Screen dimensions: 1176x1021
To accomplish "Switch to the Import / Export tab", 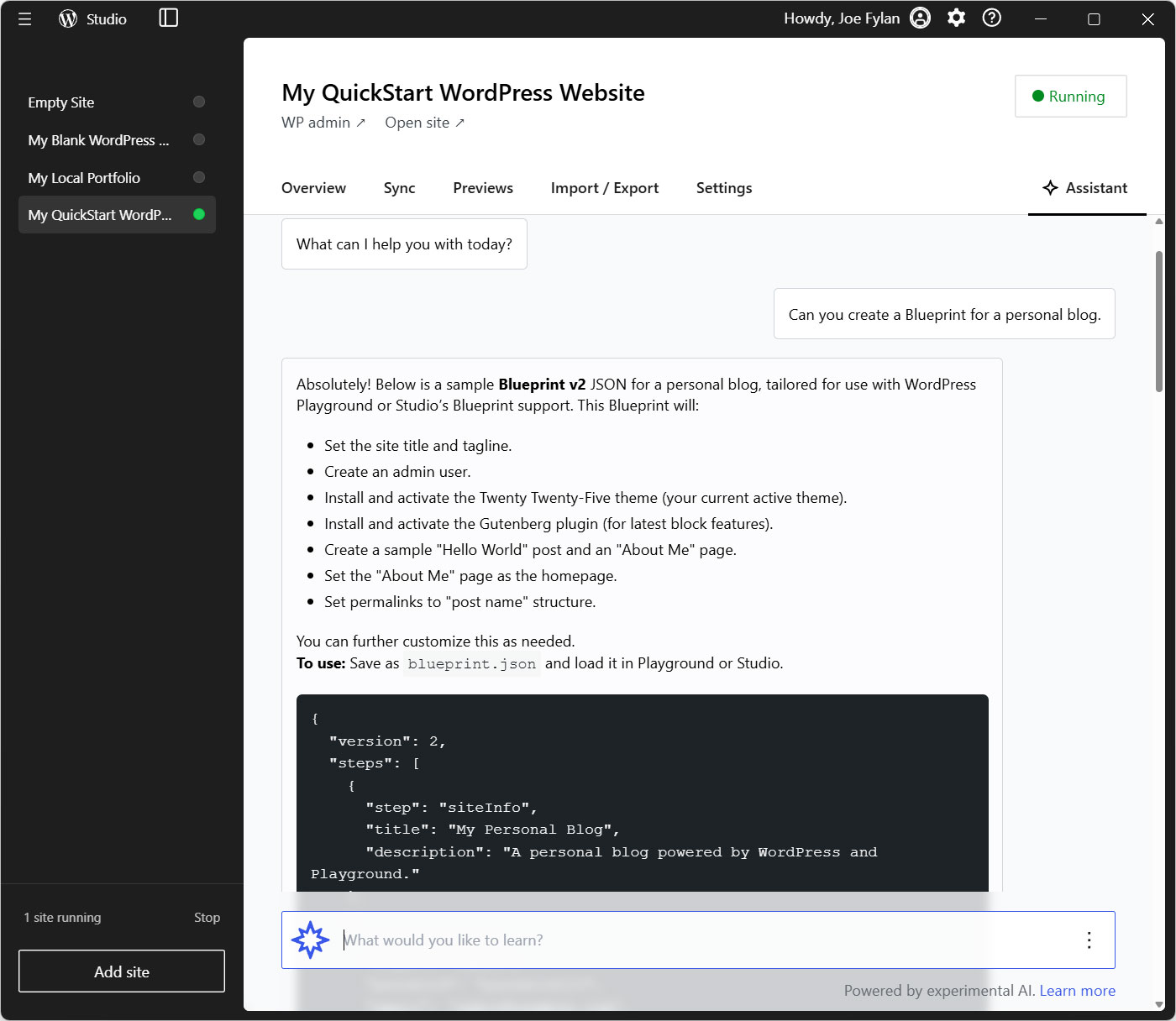I will pos(604,188).
